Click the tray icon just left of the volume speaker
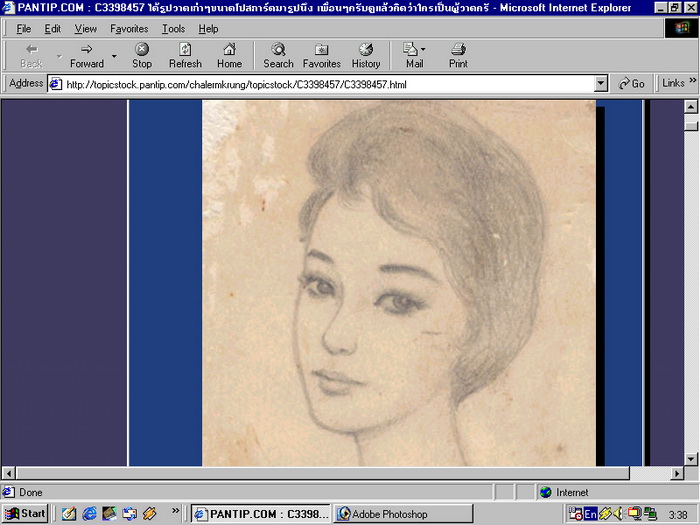The width and height of the screenshot is (700, 525). pyautogui.click(x=605, y=514)
